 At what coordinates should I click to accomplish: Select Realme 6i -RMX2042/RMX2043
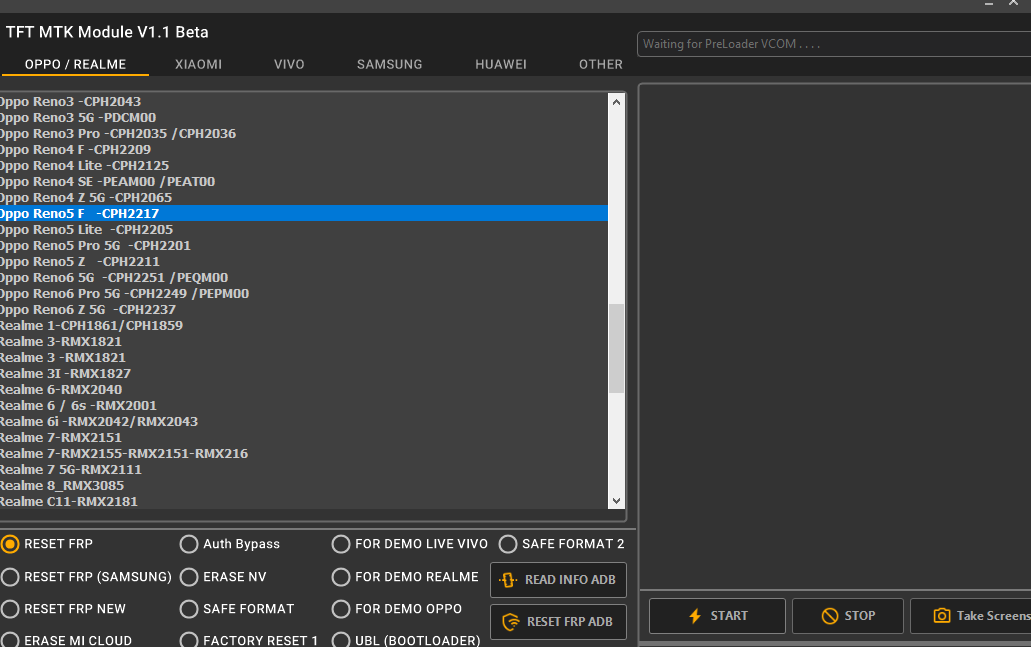click(x=304, y=421)
